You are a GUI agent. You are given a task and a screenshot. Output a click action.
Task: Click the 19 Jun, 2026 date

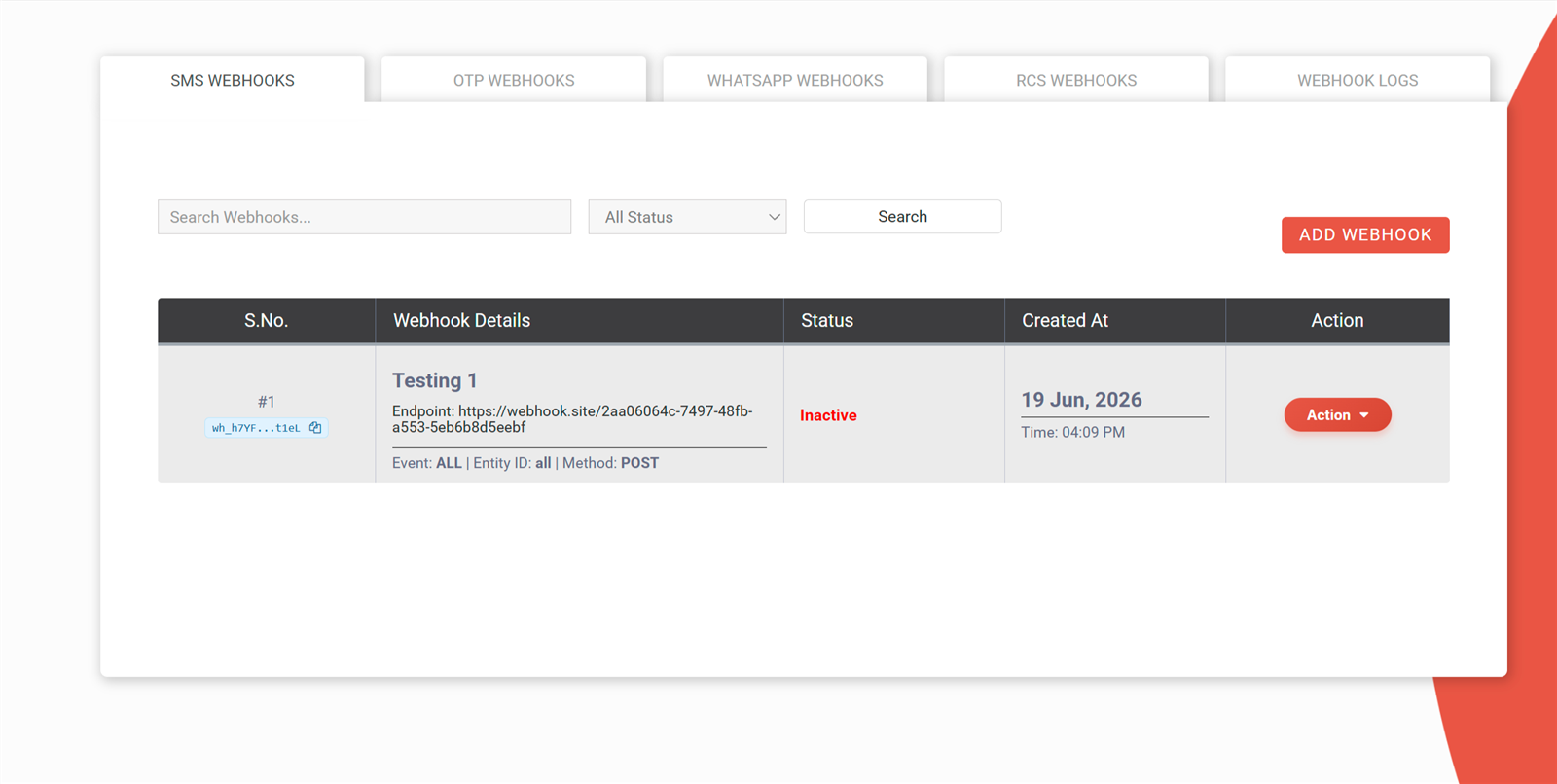tap(1081, 400)
